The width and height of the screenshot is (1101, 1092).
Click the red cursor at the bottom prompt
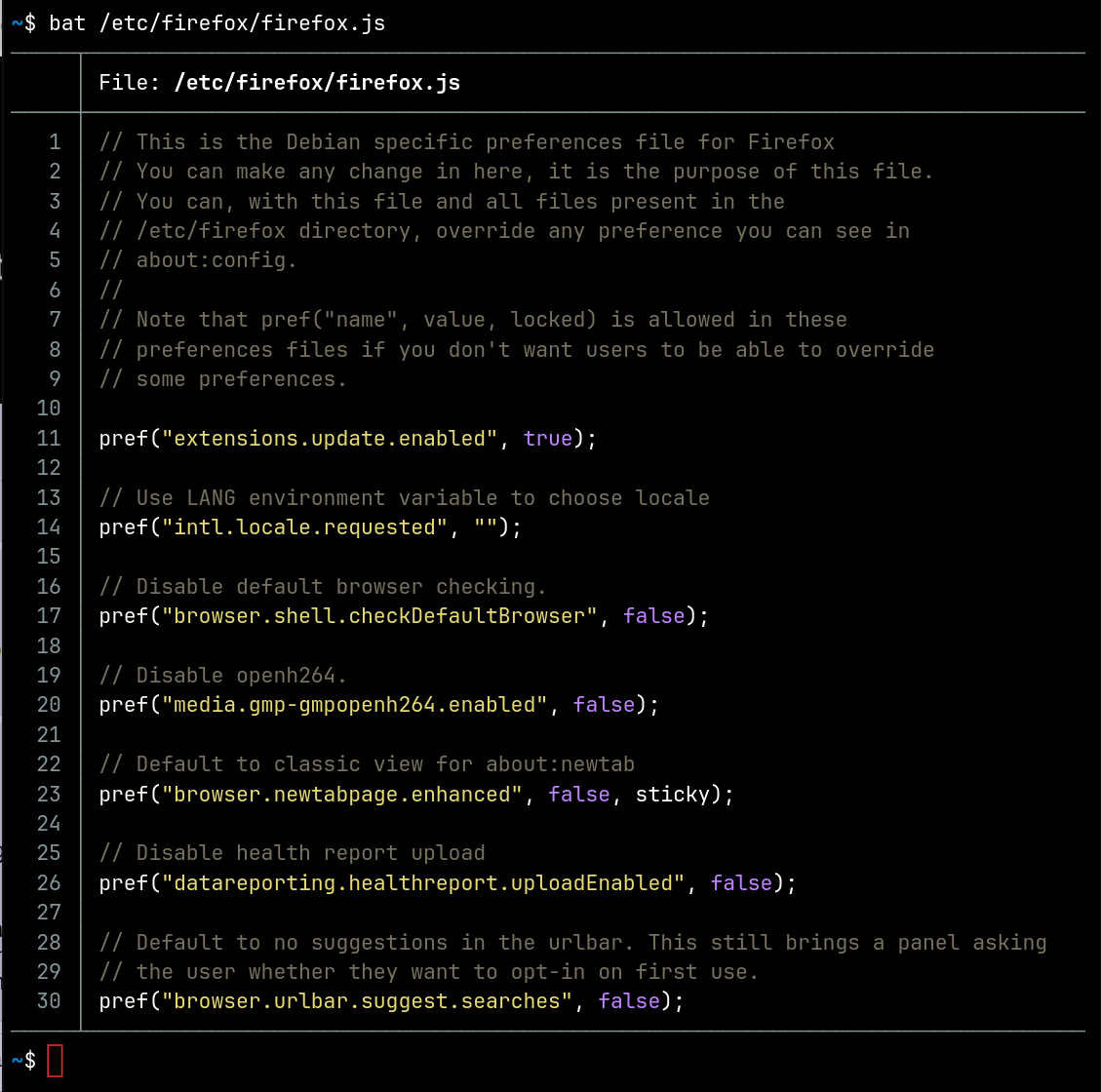click(55, 1061)
